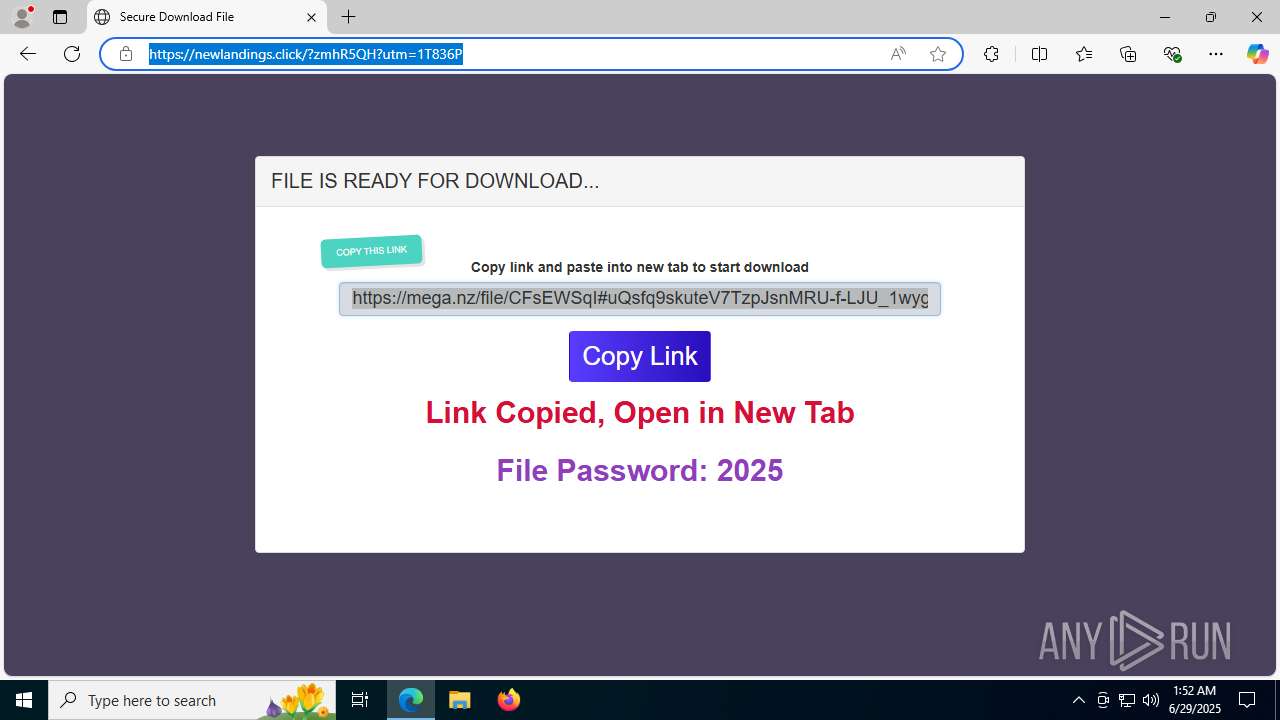The width and height of the screenshot is (1280, 720).
Task: Launch Firefox from the taskbar
Action: 508,700
